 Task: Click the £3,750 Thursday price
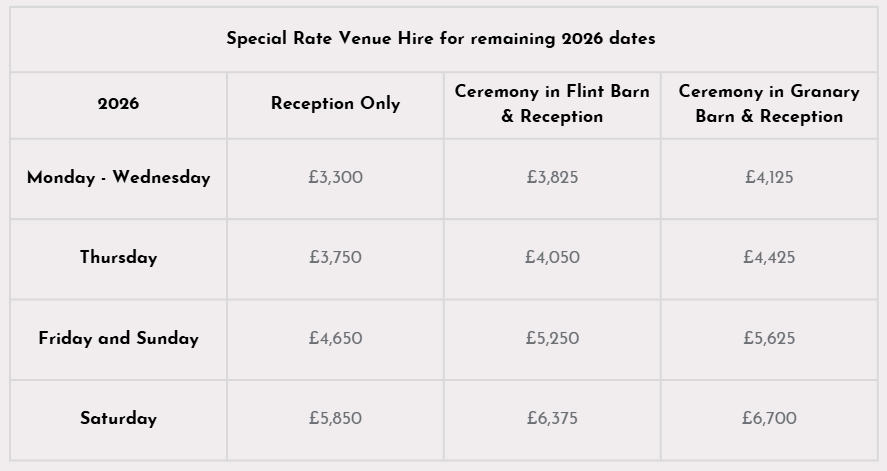(335, 257)
